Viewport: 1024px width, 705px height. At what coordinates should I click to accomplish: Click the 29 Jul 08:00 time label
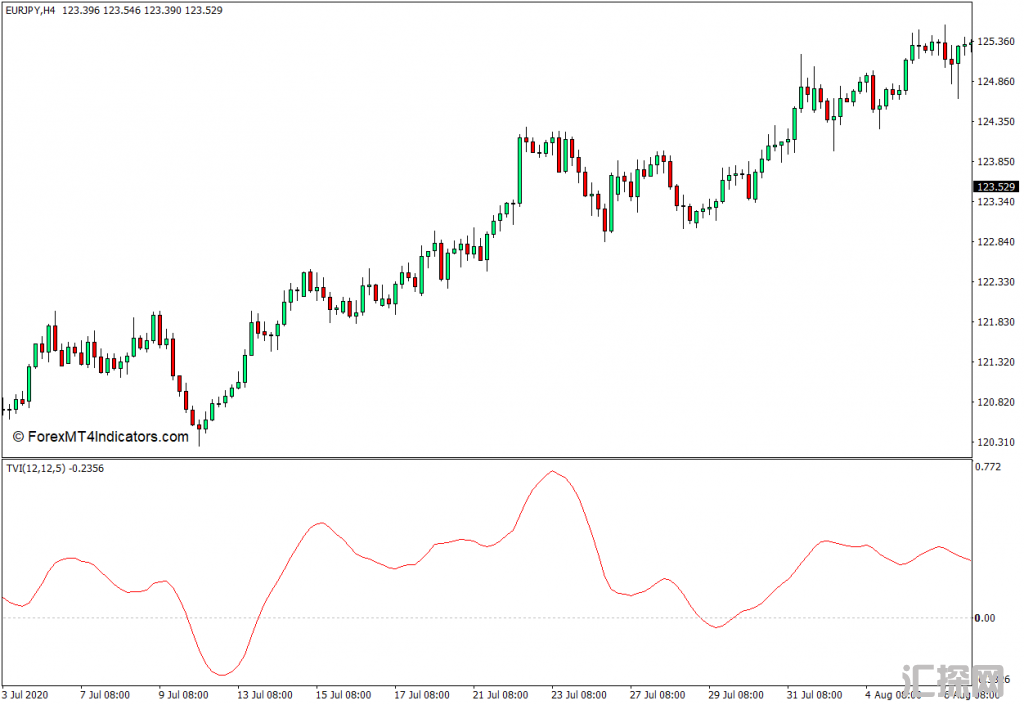[x=735, y=694]
